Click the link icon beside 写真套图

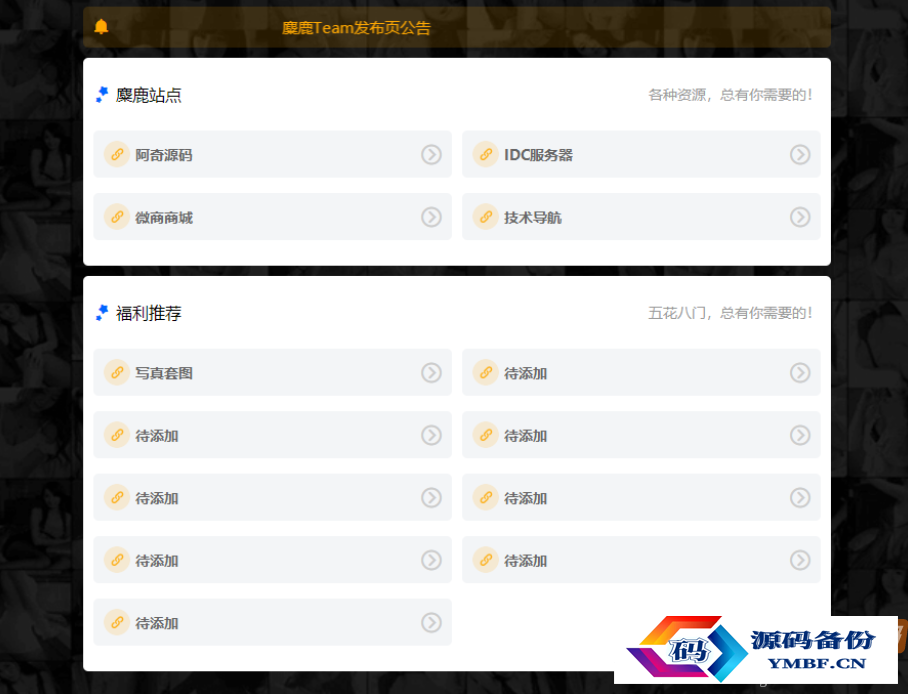tap(117, 372)
